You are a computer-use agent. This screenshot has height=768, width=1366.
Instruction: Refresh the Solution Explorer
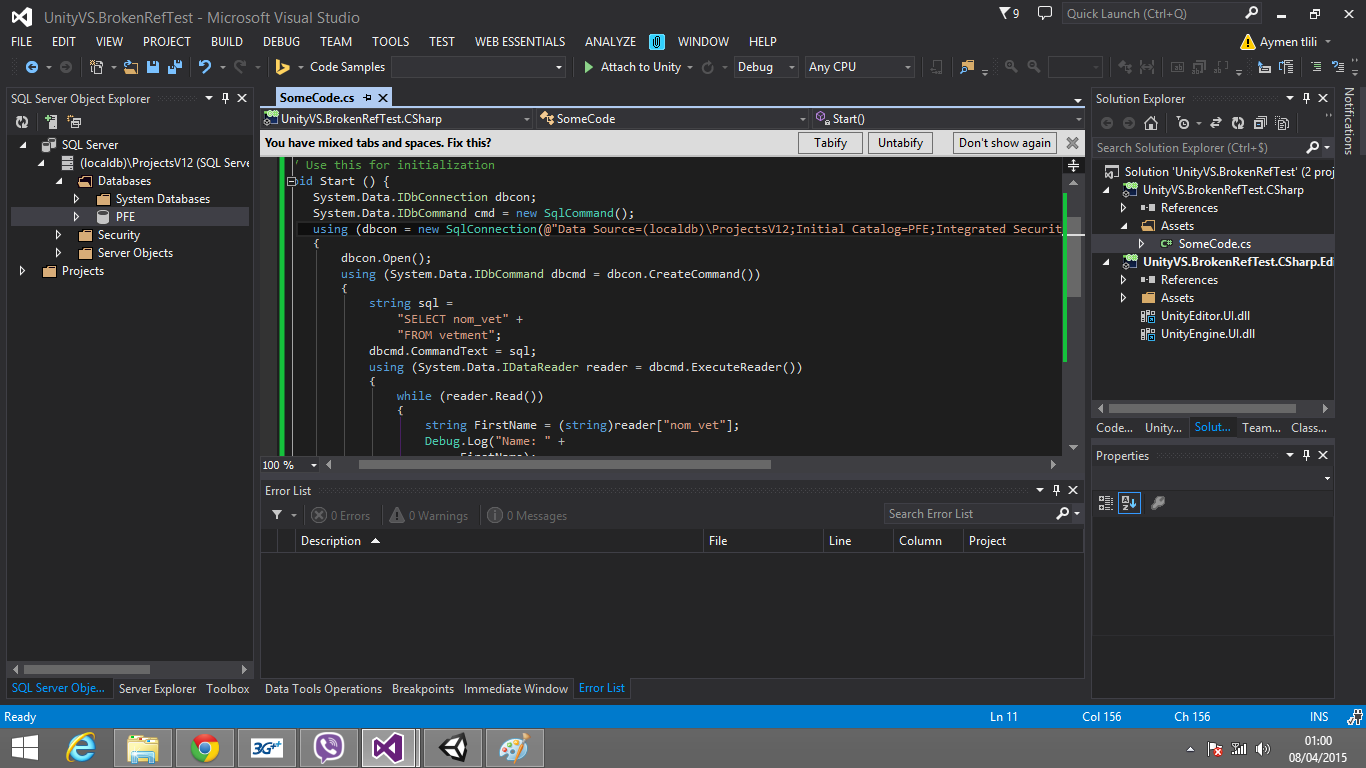pyautogui.click(x=1238, y=123)
